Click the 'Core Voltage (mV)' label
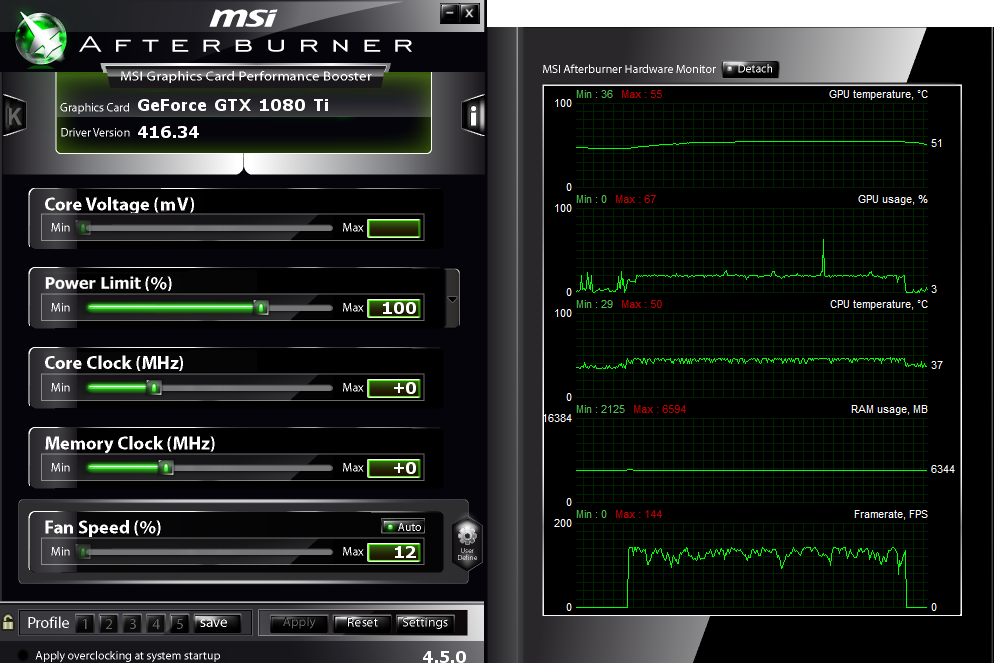This screenshot has height=663, width=994. [119, 205]
